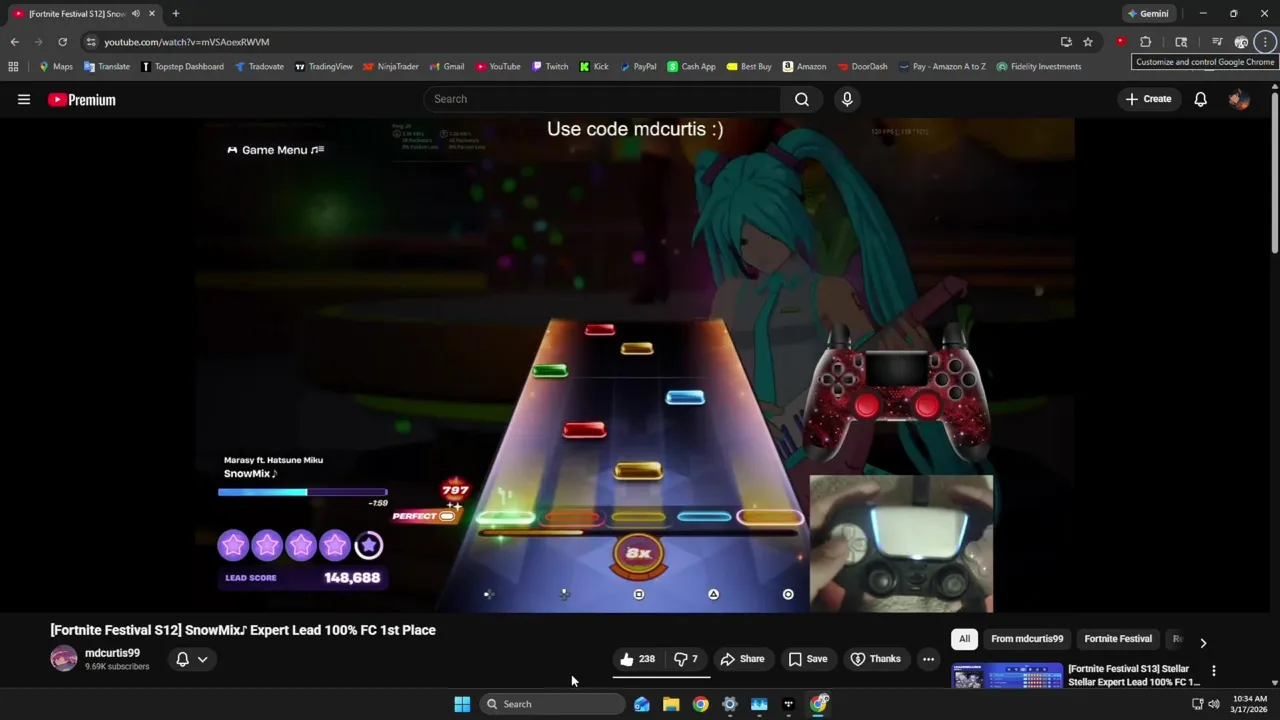Mute the tab via speaker icon
This screenshot has height=720, width=1280.
[x=135, y=14]
